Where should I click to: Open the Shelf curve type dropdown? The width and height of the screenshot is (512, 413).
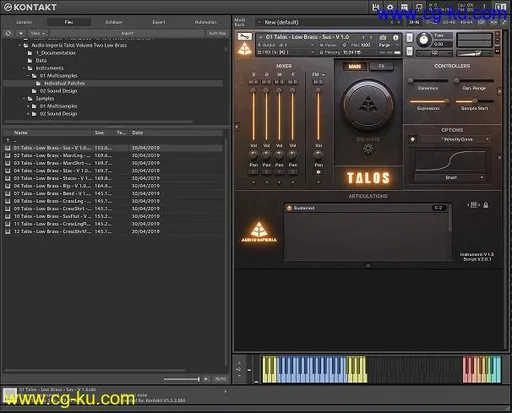[x=450, y=178]
